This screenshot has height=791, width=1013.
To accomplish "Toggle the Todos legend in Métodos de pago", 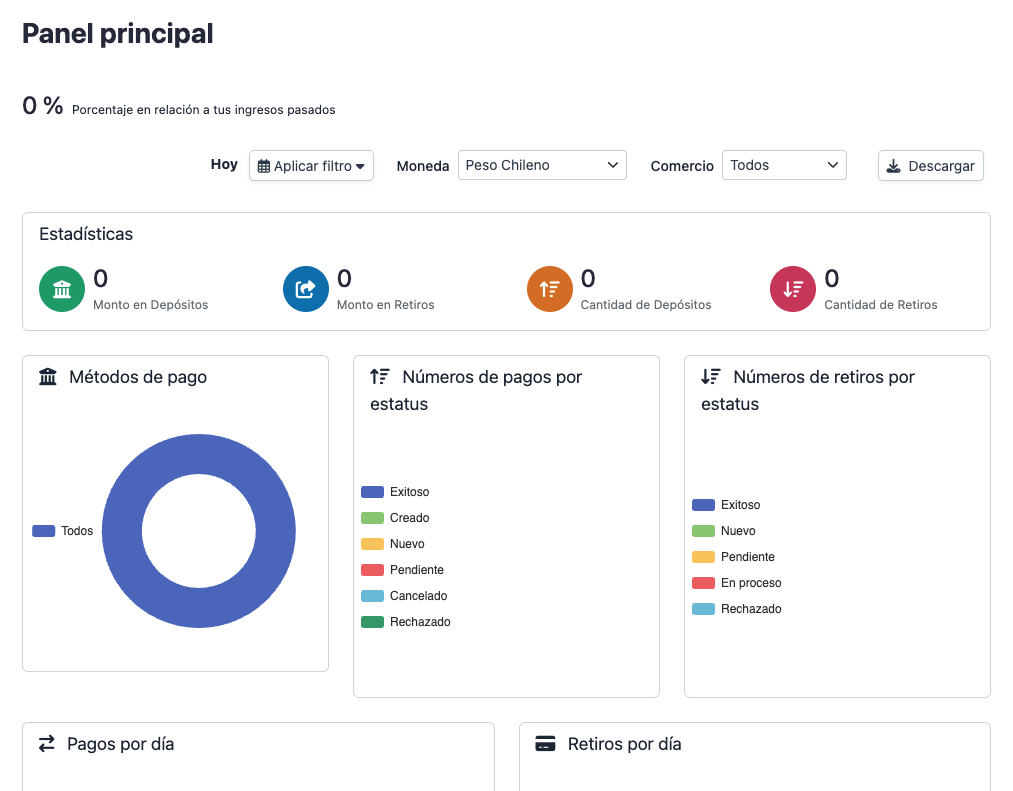I will point(62,531).
